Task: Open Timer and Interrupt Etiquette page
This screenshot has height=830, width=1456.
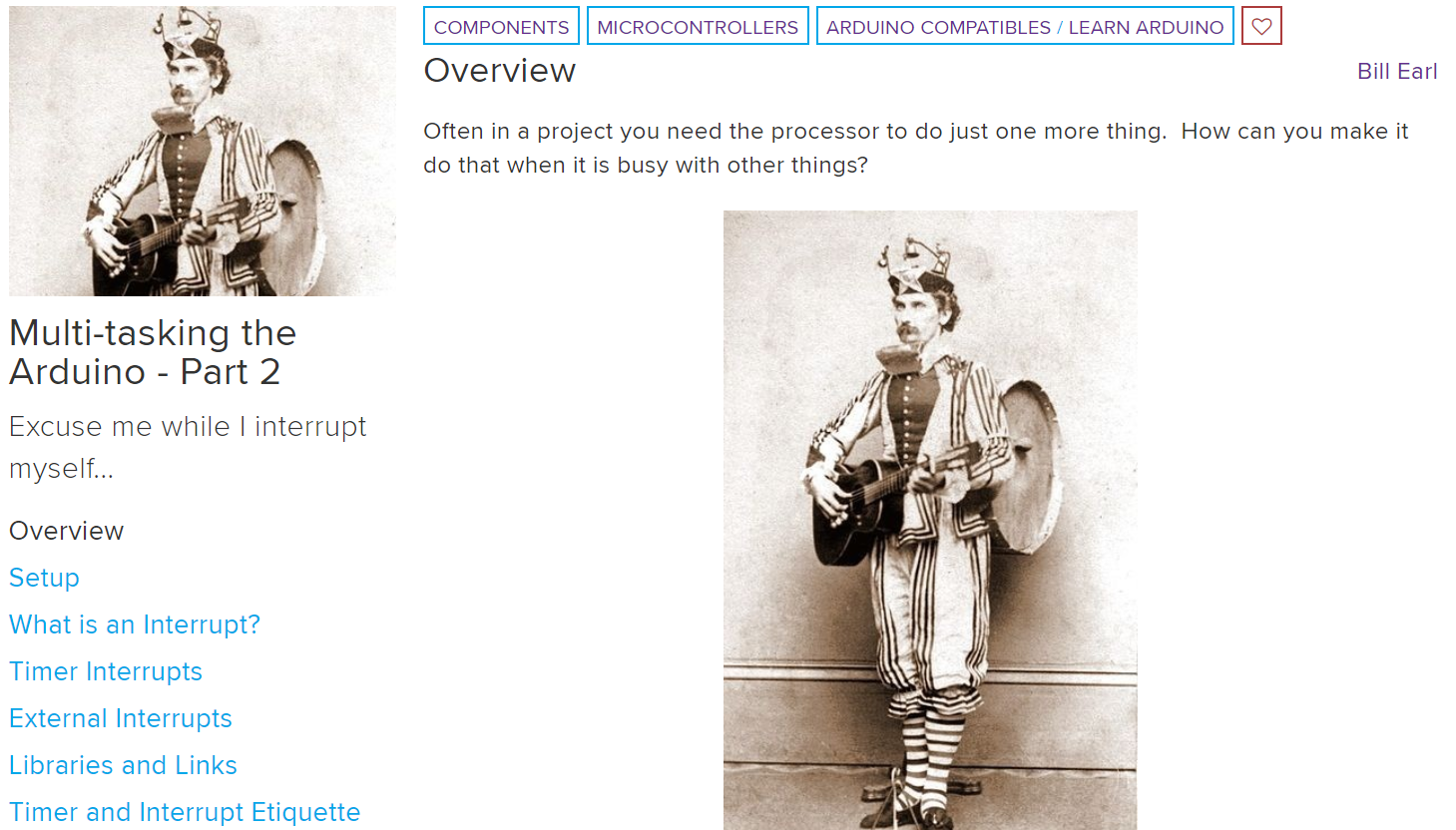Action: tap(185, 812)
